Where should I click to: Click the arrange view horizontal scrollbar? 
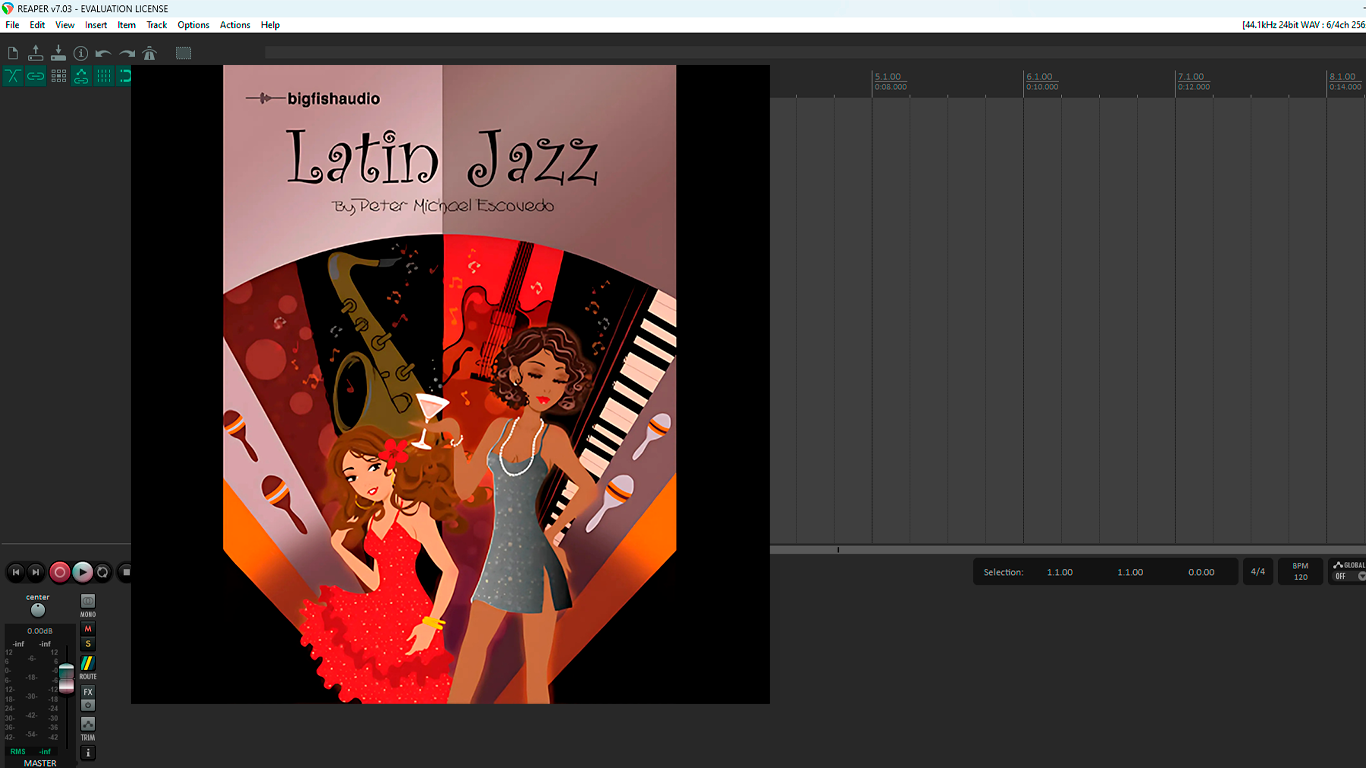1068,549
